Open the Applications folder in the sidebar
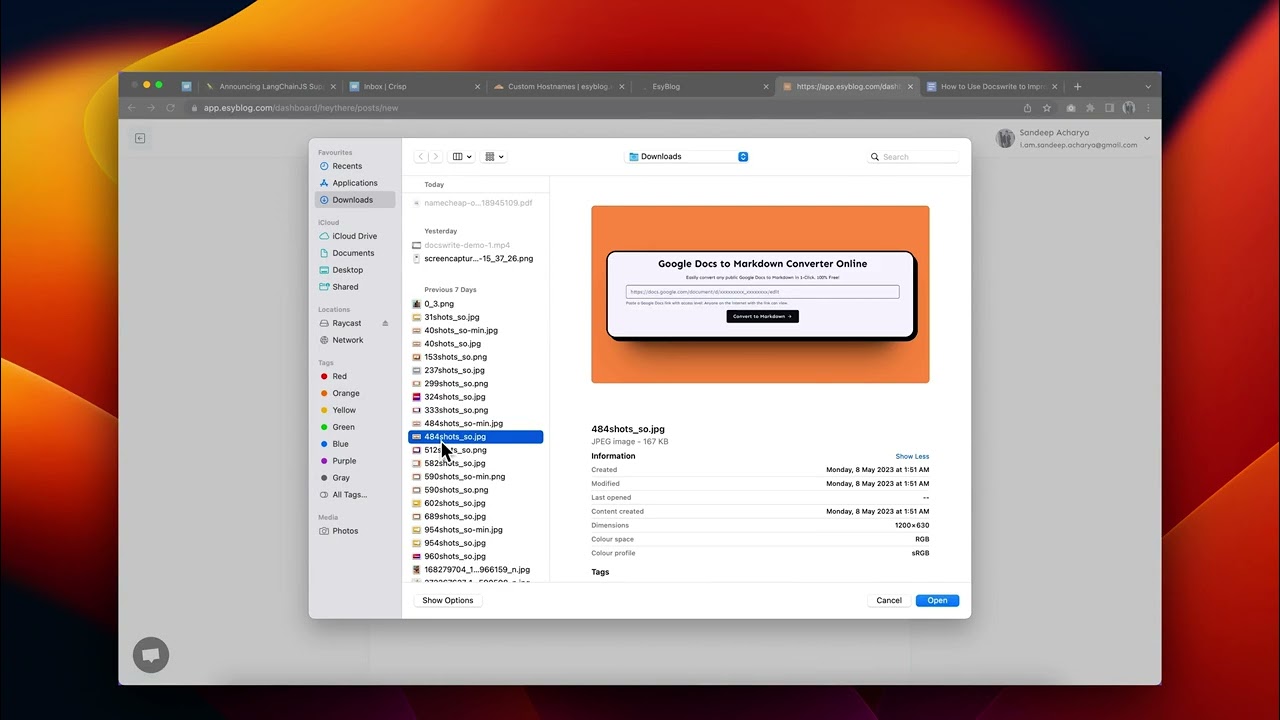This screenshot has width=1280, height=720. [x=354, y=183]
